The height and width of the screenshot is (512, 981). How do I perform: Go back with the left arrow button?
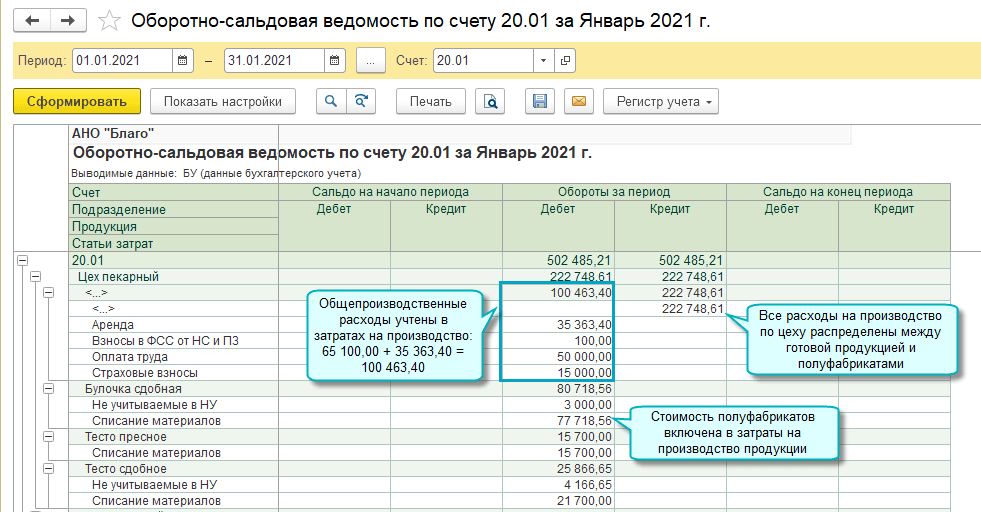click(32, 21)
